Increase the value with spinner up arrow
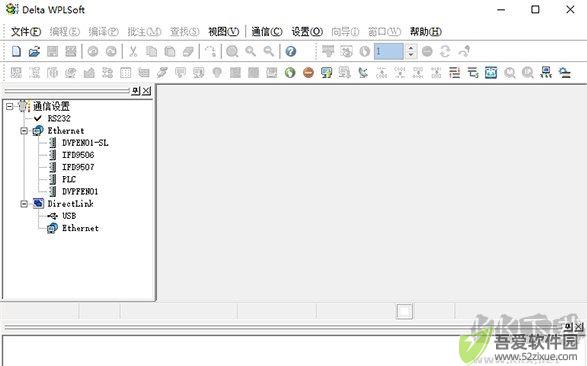Viewport: 587px width, 366px height. click(x=411, y=48)
